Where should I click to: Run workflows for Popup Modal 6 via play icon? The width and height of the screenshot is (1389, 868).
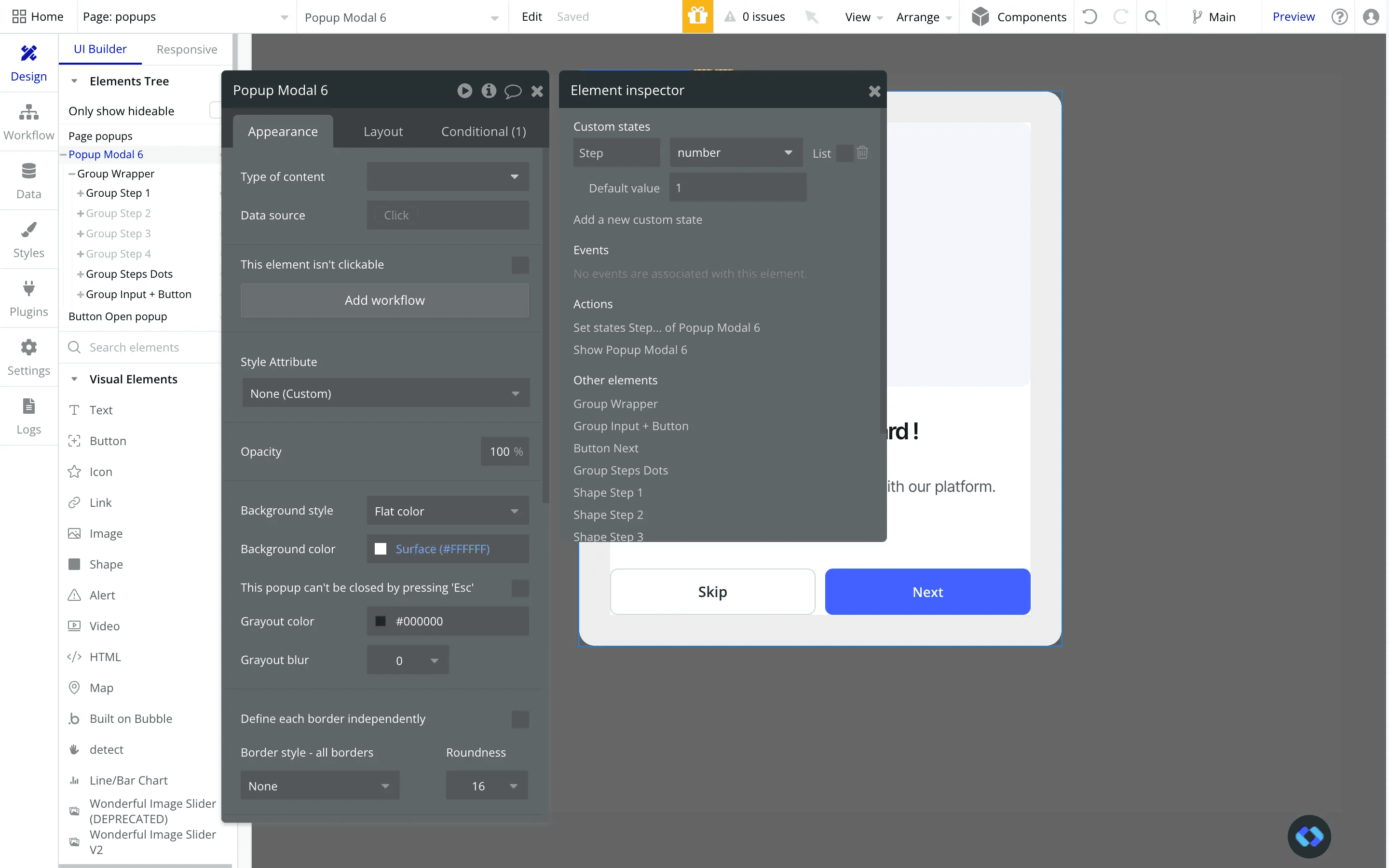[464, 91]
